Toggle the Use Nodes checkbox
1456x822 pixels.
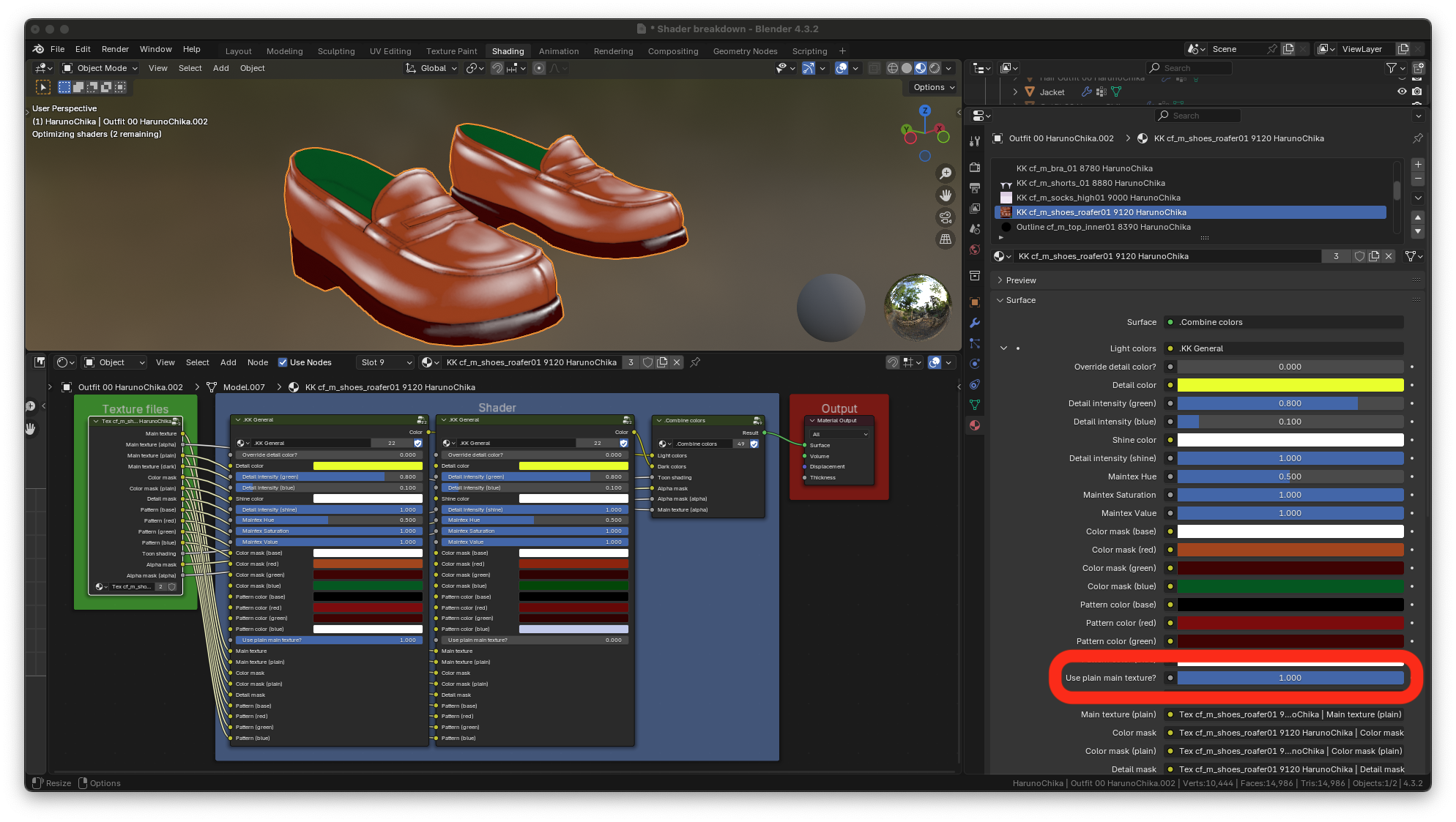(283, 362)
